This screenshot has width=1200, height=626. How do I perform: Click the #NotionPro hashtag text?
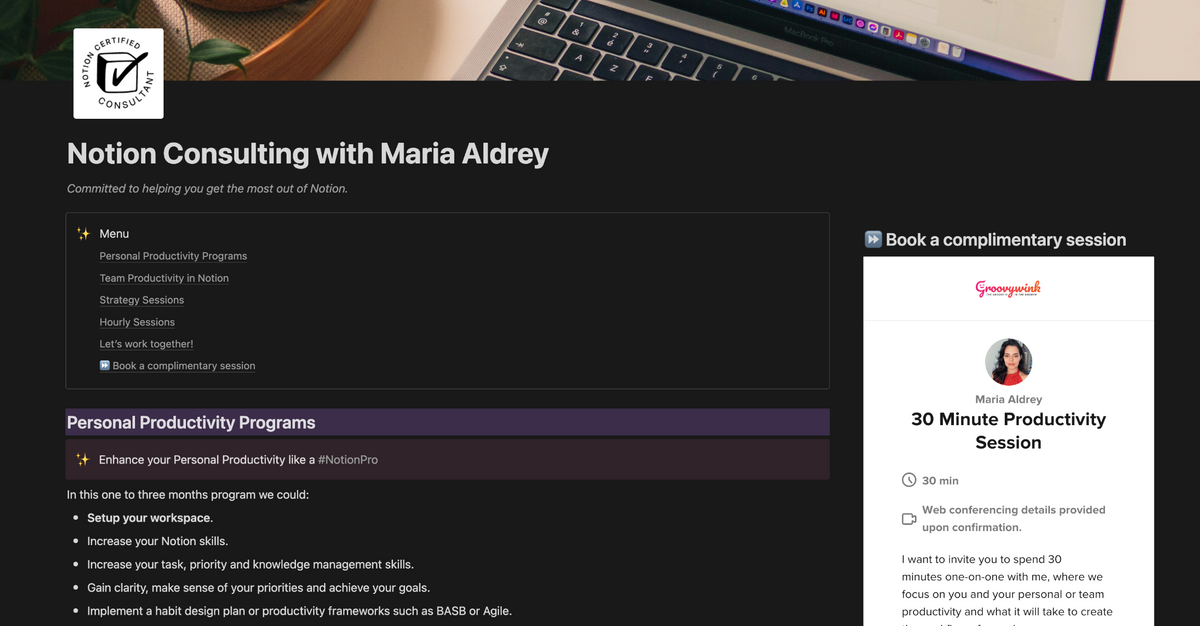(x=348, y=460)
